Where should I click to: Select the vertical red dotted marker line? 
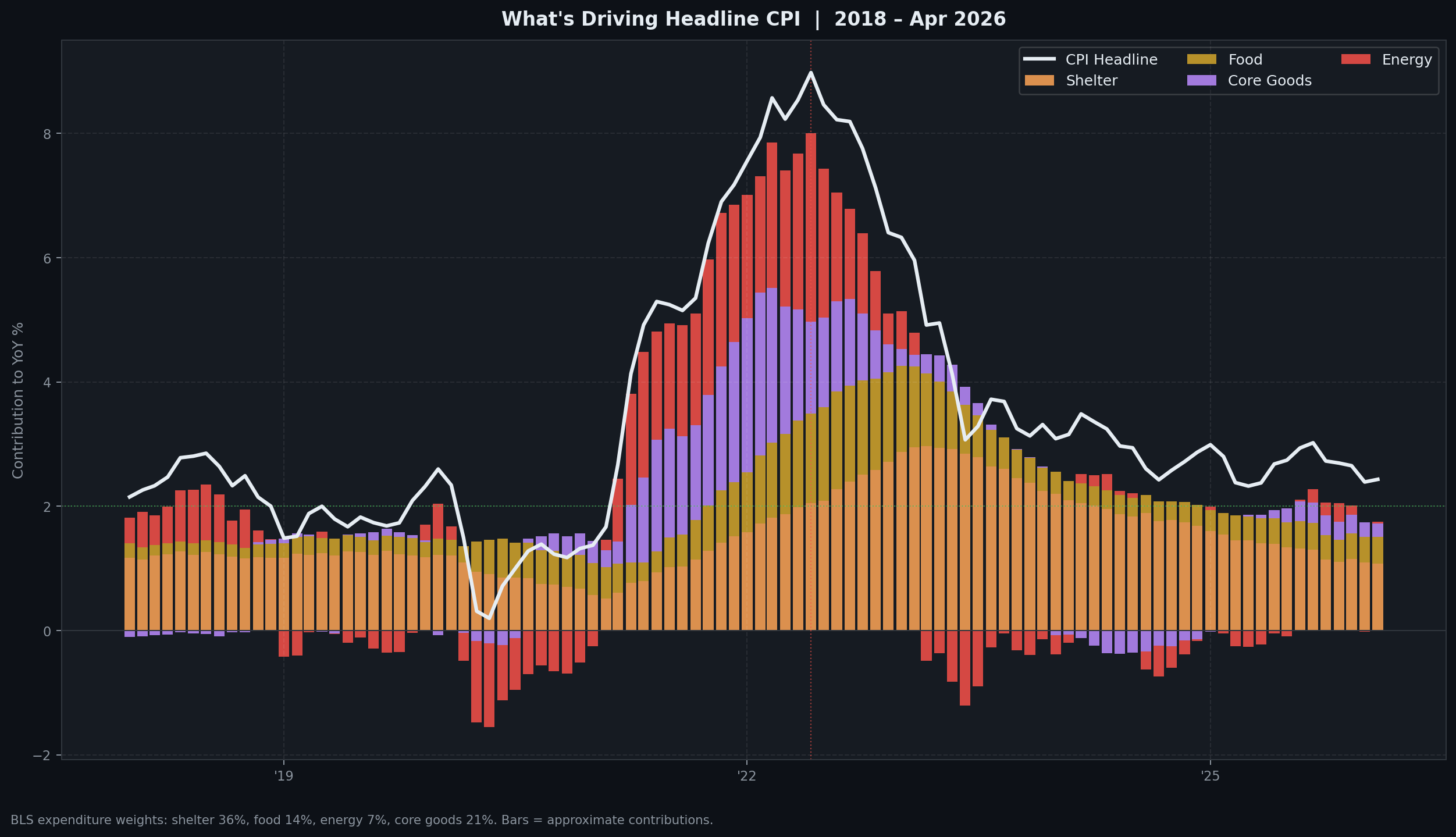(810, 407)
